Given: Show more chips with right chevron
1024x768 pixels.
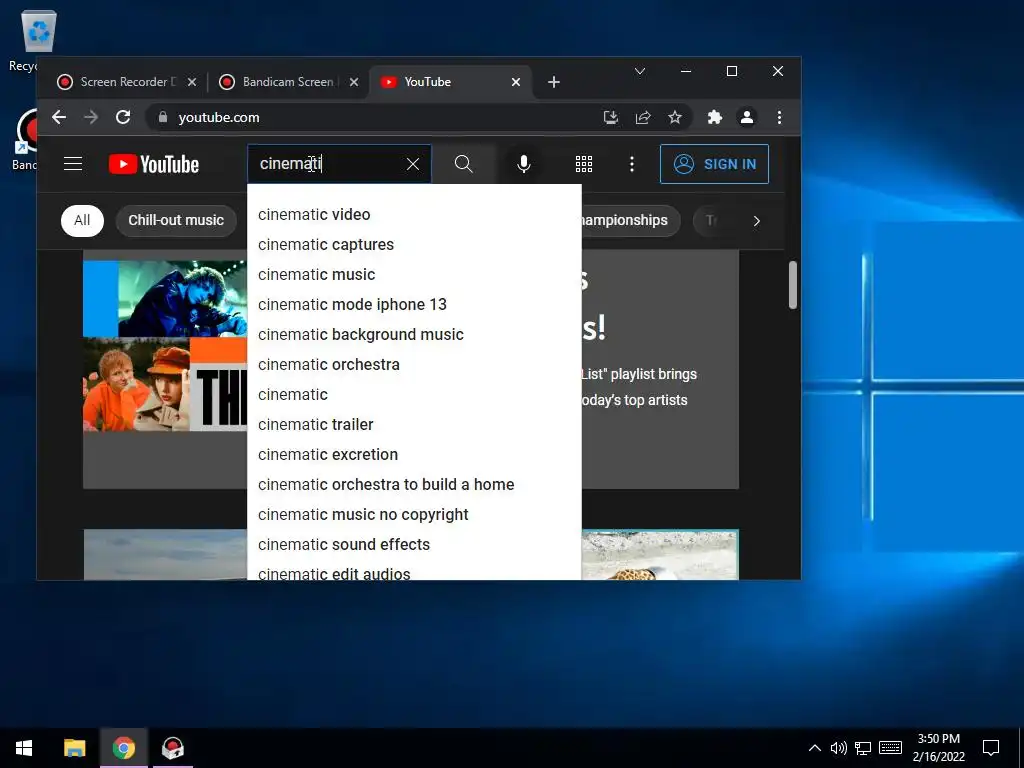Looking at the screenshot, I should point(756,221).
